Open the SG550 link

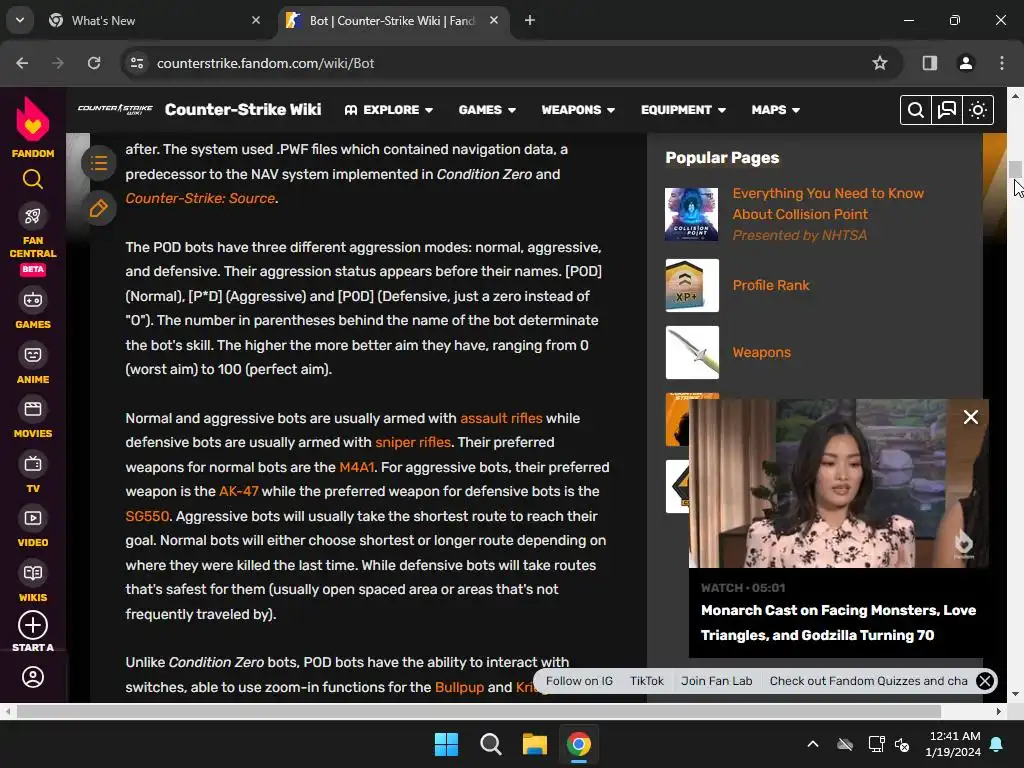pos(147,516)
